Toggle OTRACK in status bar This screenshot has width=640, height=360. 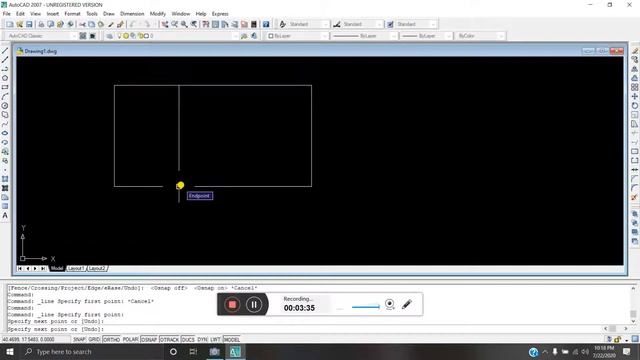(169, 340)
